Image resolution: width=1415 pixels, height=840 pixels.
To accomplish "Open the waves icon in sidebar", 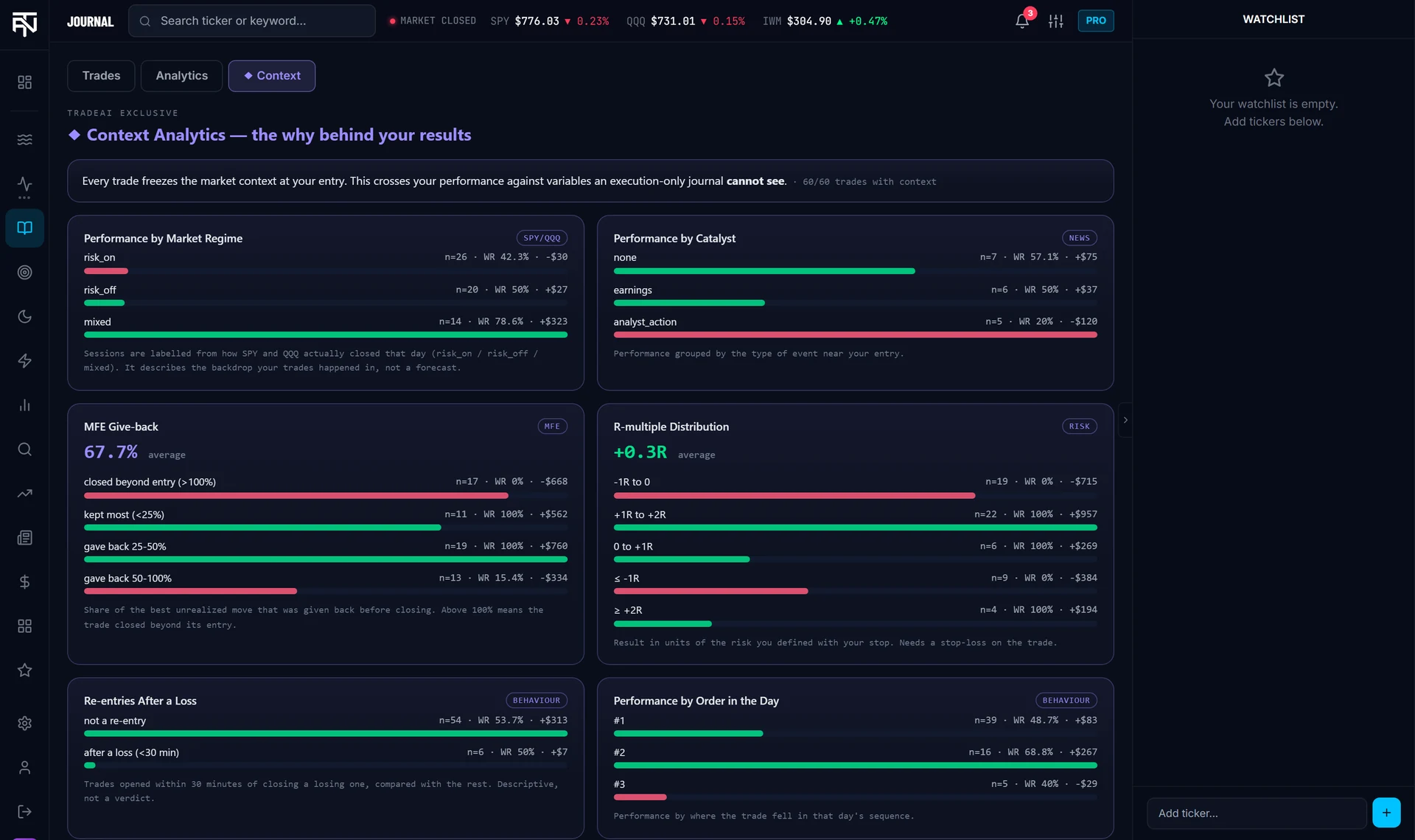I will (24, 139).
